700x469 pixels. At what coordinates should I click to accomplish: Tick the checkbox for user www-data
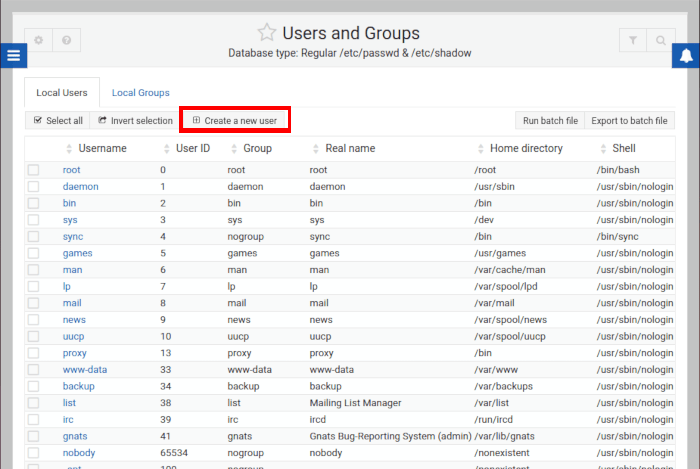33,369
